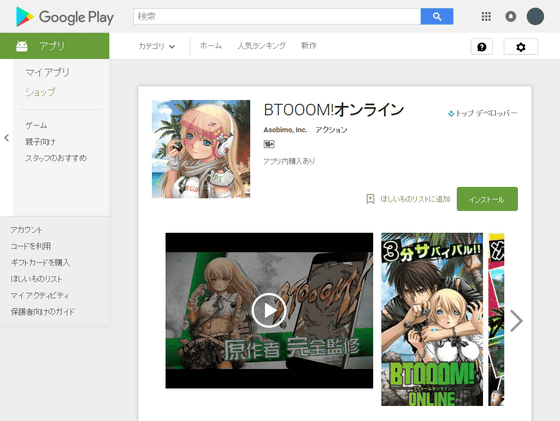Click the Asobimo, Inc. developer link

point(285,130)
